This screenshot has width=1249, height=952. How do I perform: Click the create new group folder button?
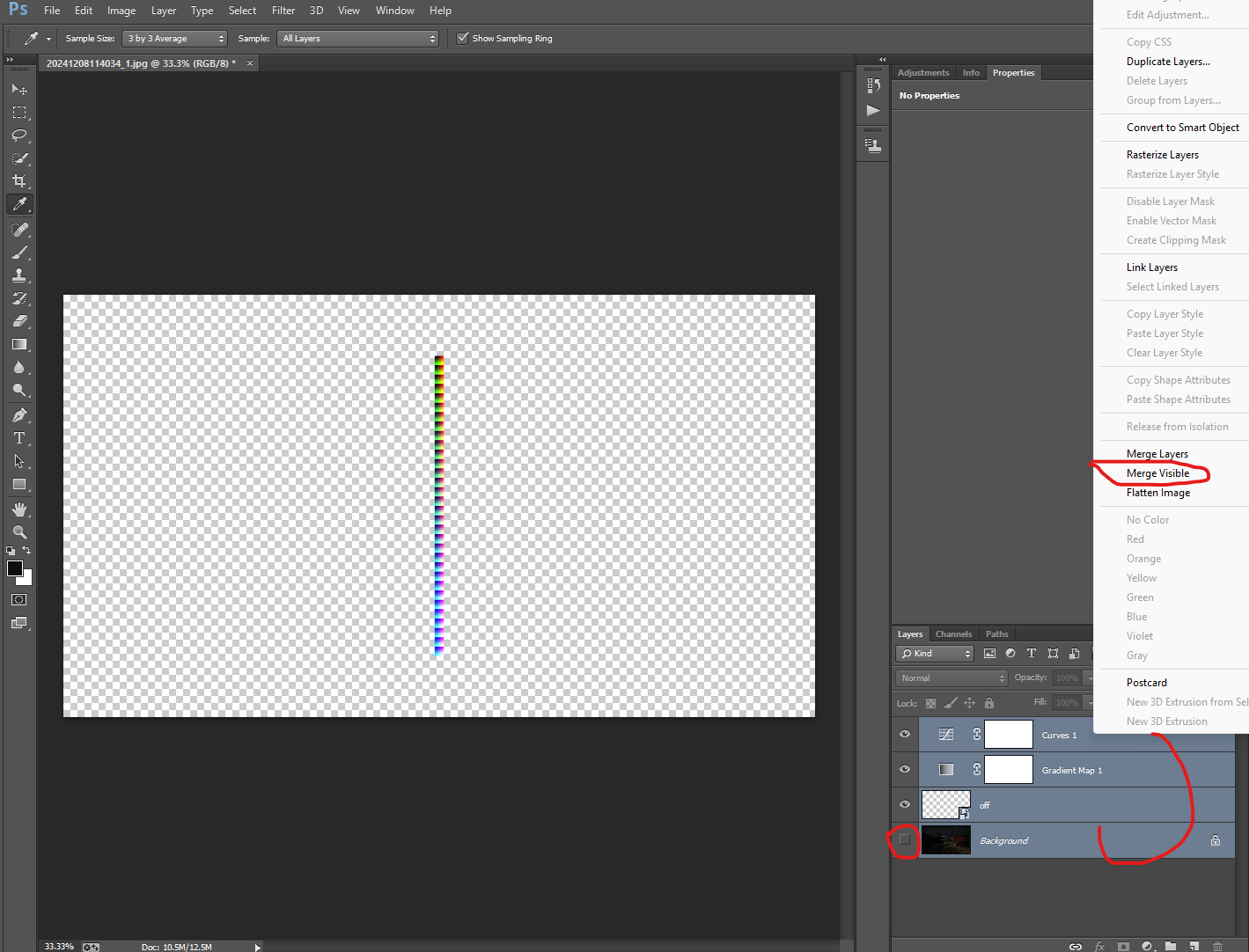[x=1171, y=946]
